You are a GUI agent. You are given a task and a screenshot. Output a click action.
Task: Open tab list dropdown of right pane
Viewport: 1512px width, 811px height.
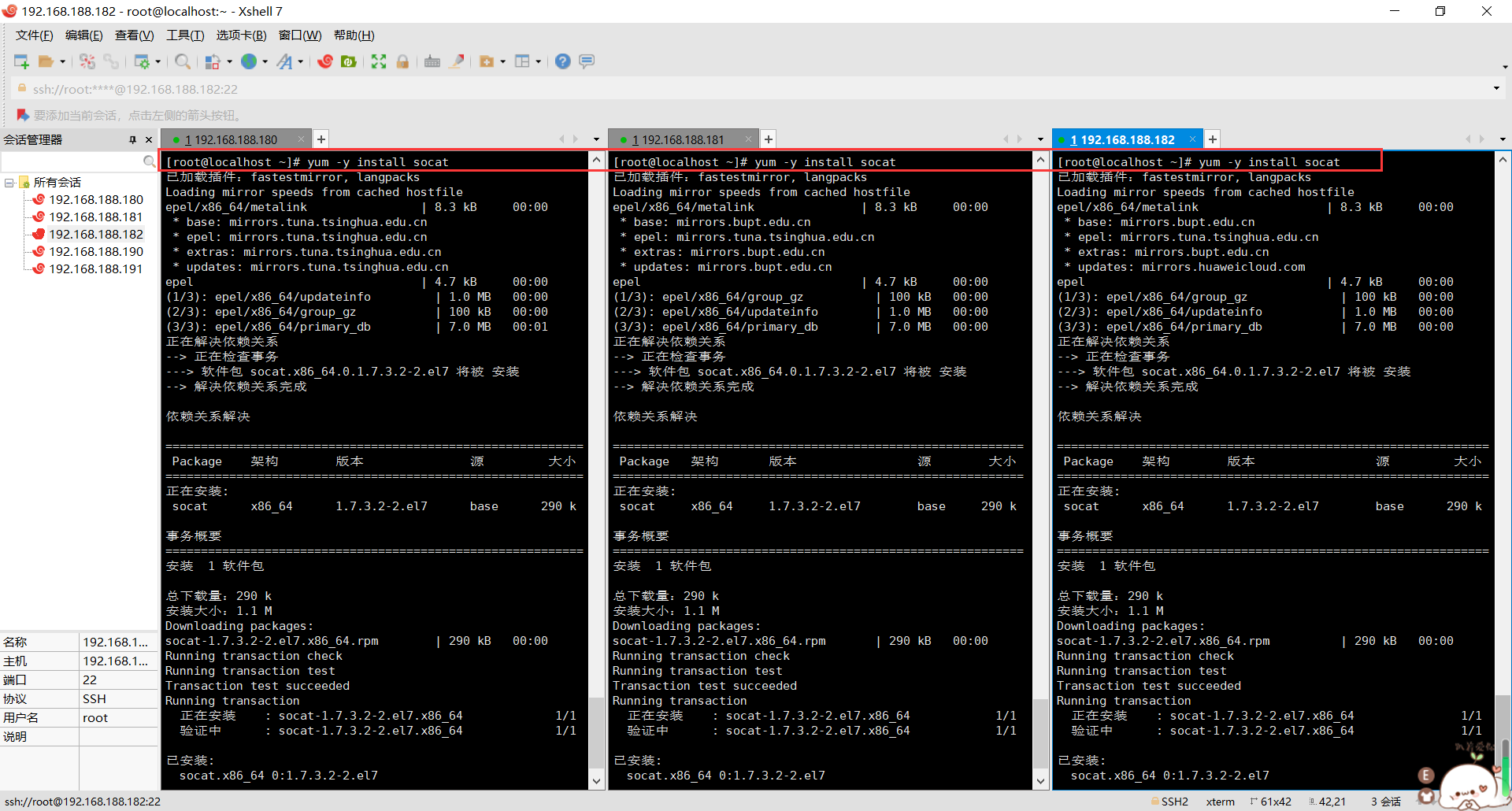tap(1503, 139)
